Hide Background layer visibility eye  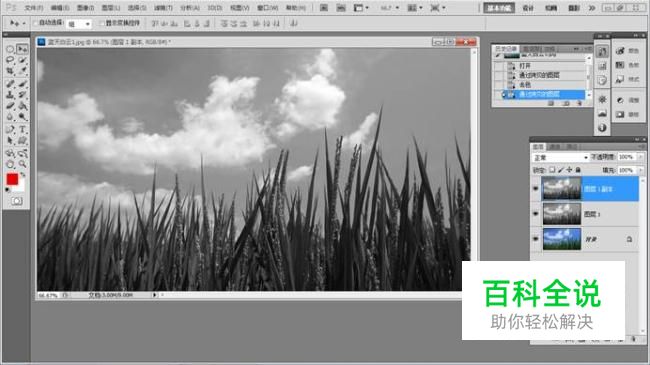pyautogui.click(x=536, y=239)
